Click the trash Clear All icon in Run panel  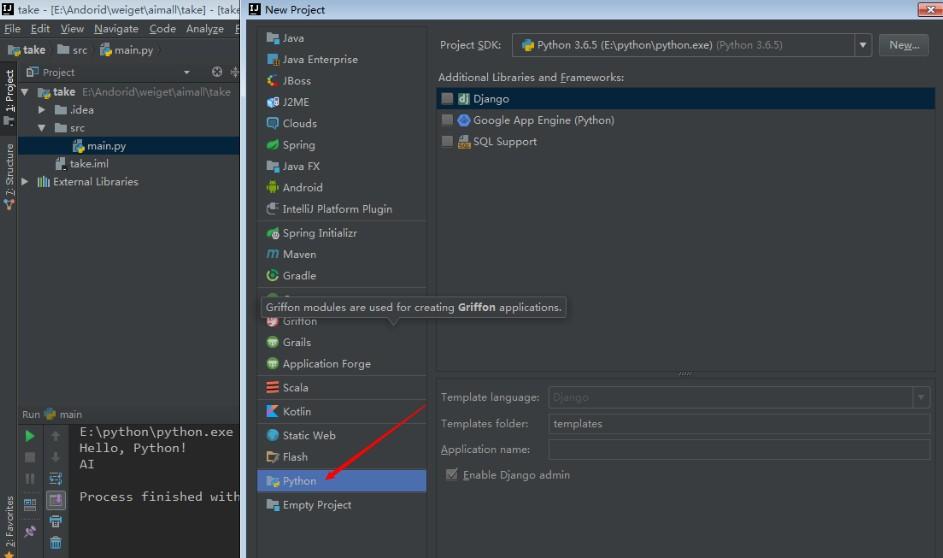coord(55,543)
